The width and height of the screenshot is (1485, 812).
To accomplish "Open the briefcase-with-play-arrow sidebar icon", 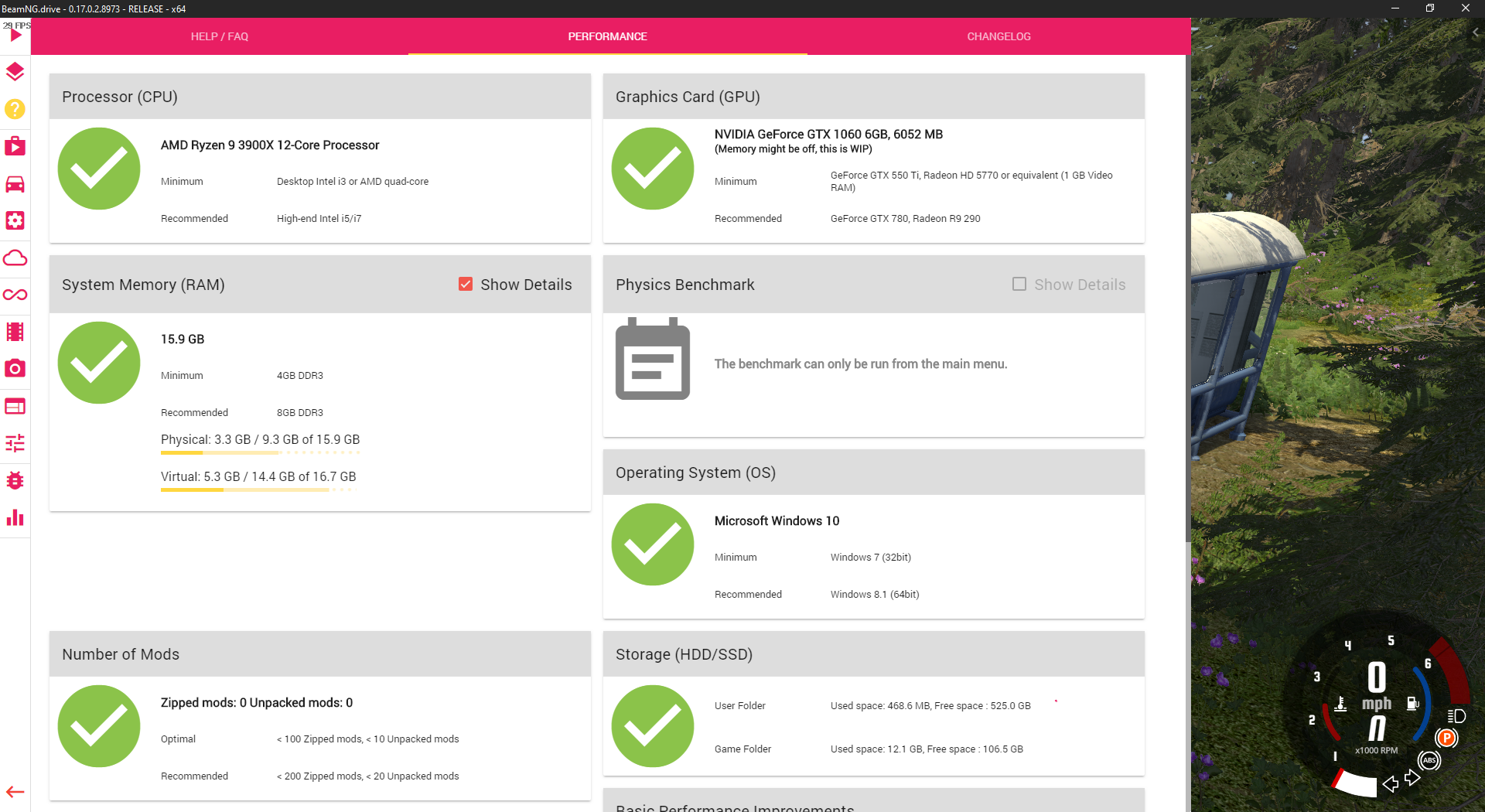I will pyautogui.click(x=15, y=146).
